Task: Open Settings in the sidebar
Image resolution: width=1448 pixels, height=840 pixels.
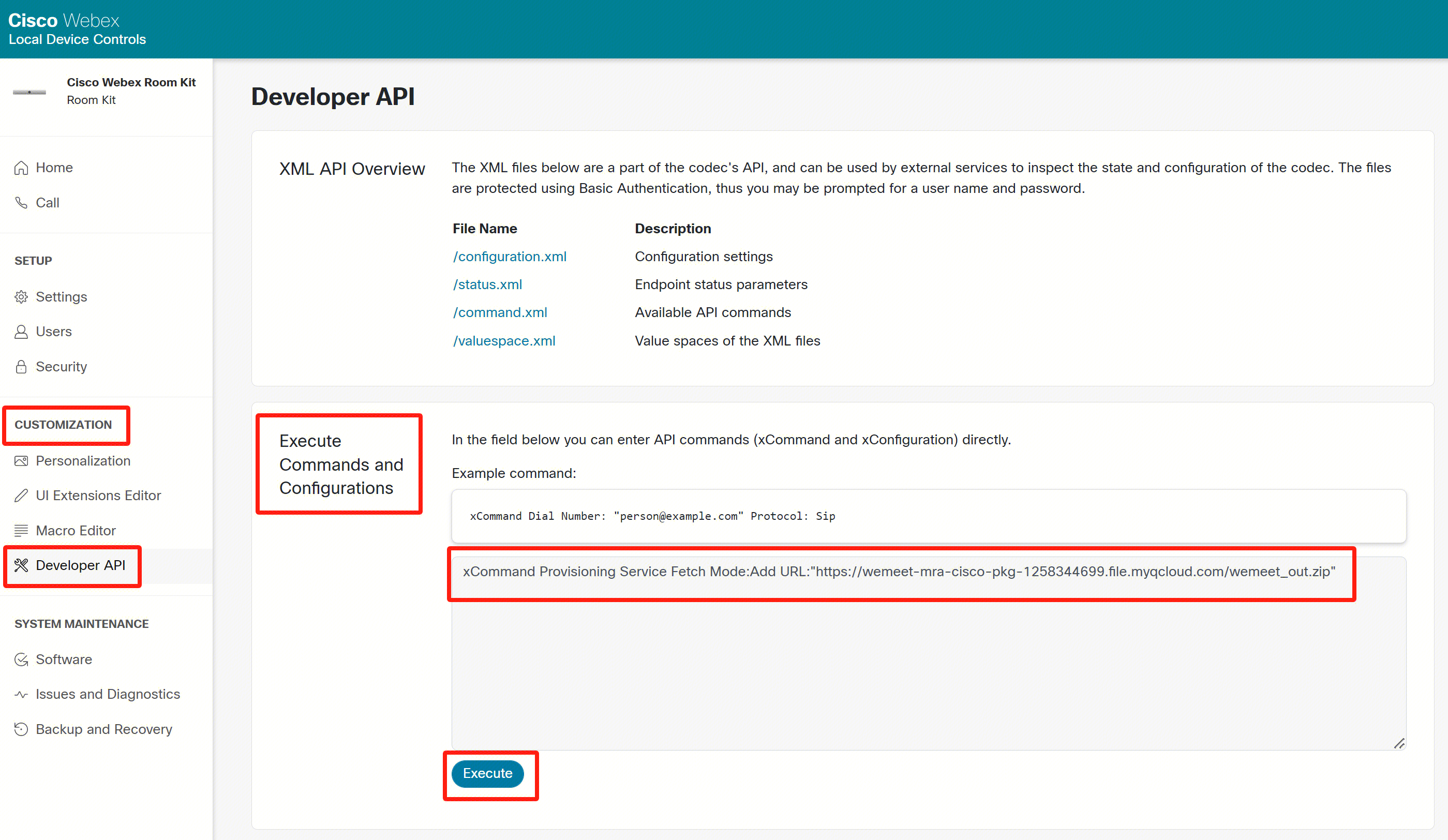Action: coord(106,297)
